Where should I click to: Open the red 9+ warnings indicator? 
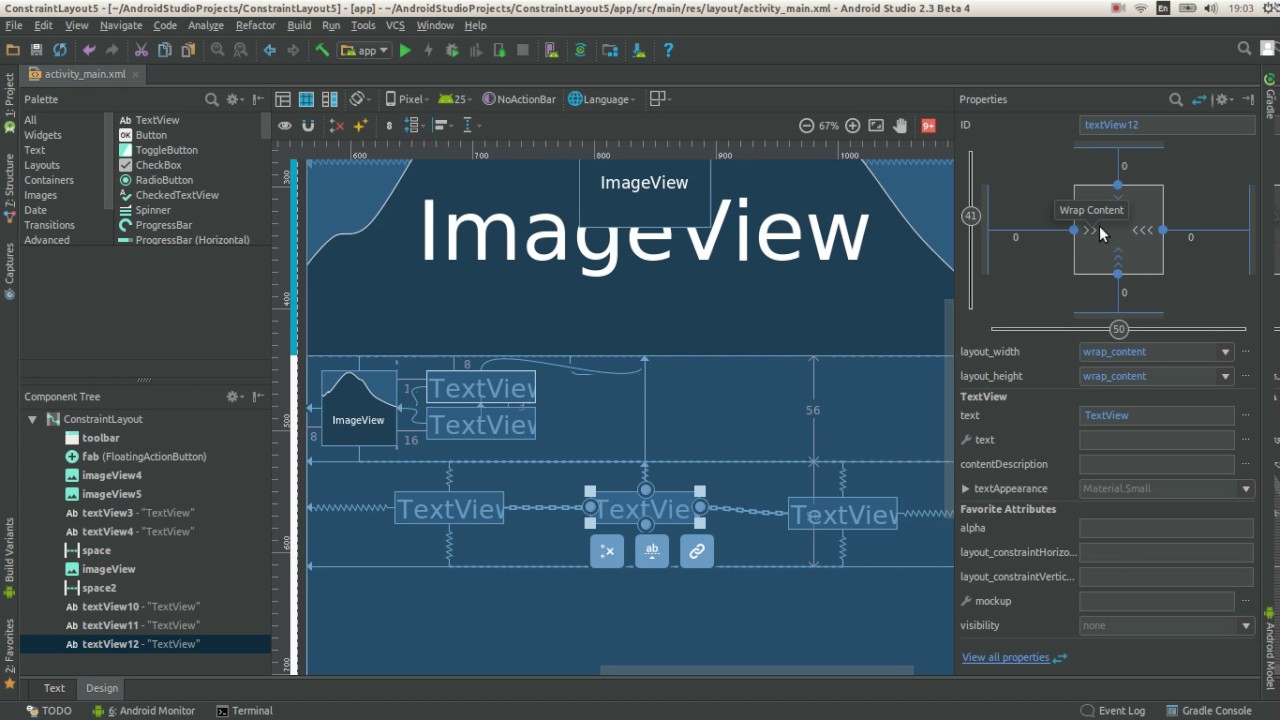tap(929, 125)
